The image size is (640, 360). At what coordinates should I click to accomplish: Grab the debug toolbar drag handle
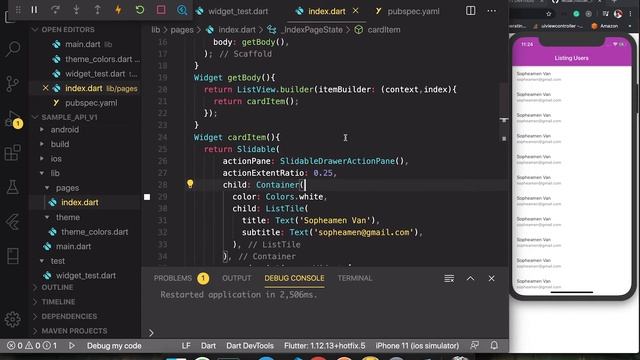(18, 10)
